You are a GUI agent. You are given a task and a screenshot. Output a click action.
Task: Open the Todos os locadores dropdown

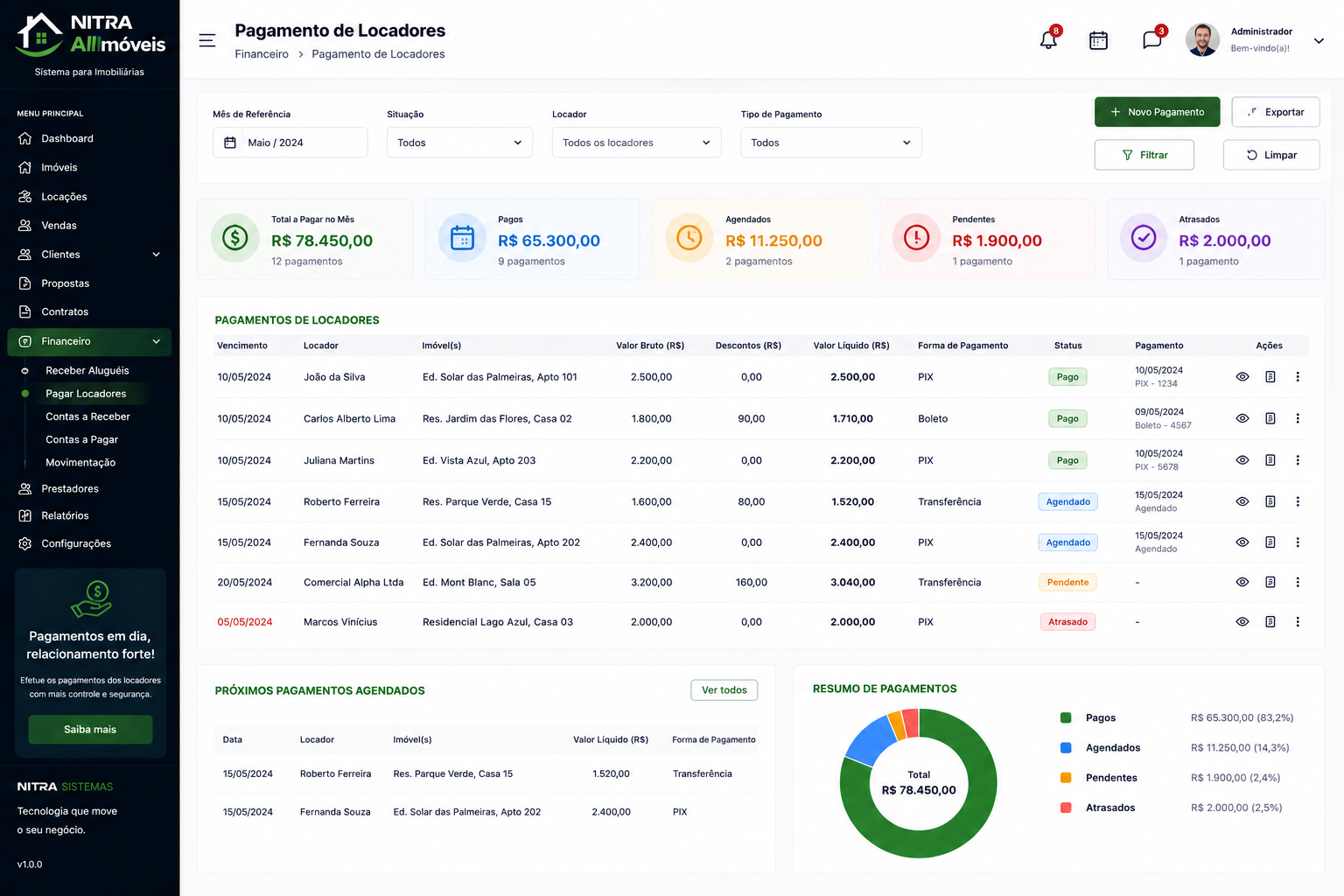coord(636,143)
